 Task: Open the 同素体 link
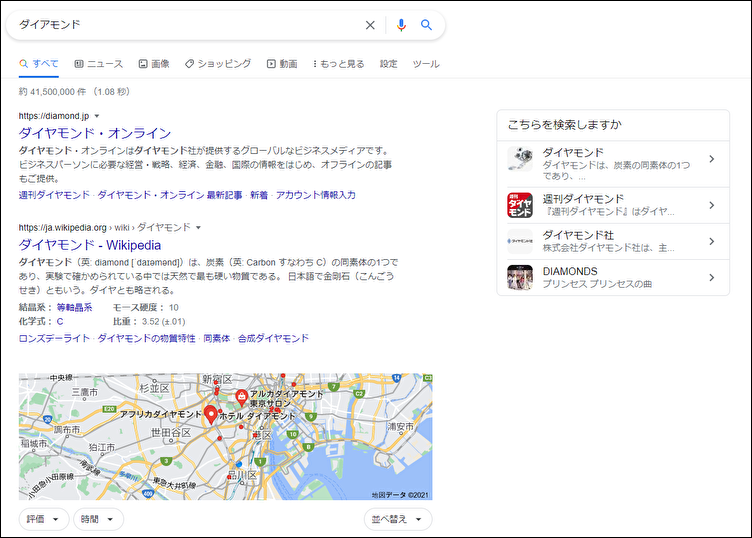217,338
